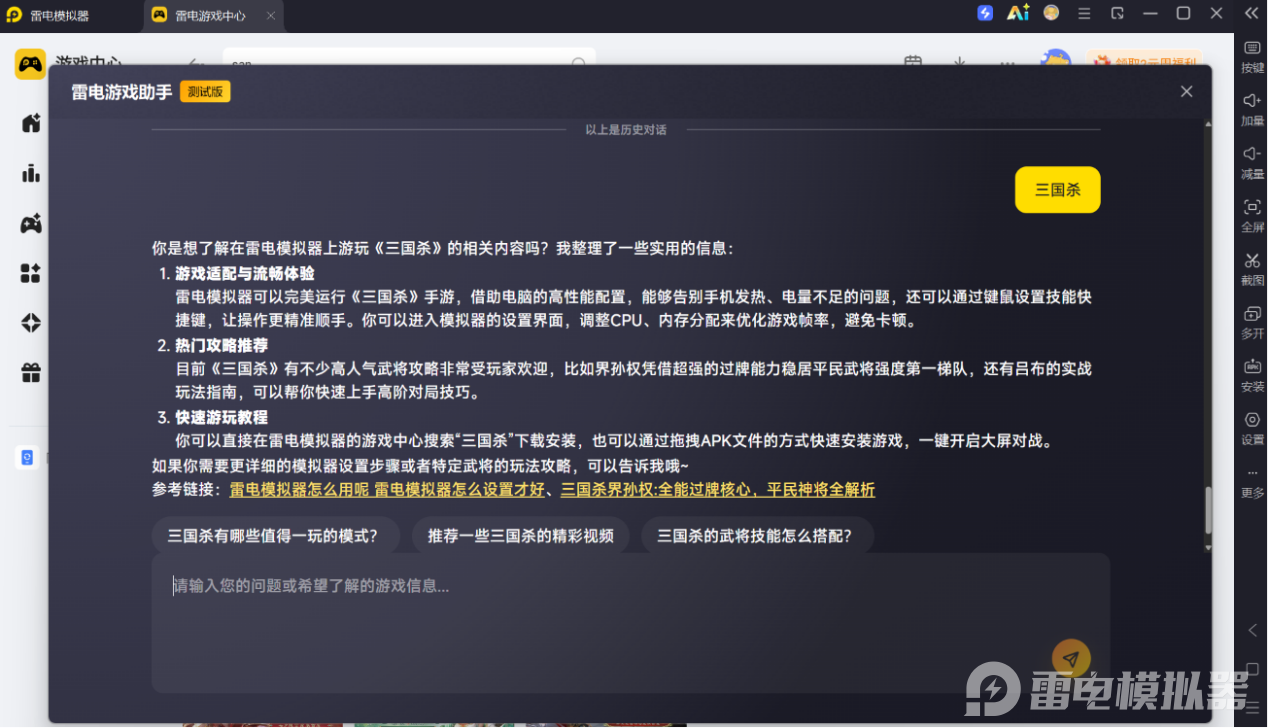Viewport: 1268px width, 728px height.
Task: Click heading 热门攻略推荐
Action: click(222, 345)
